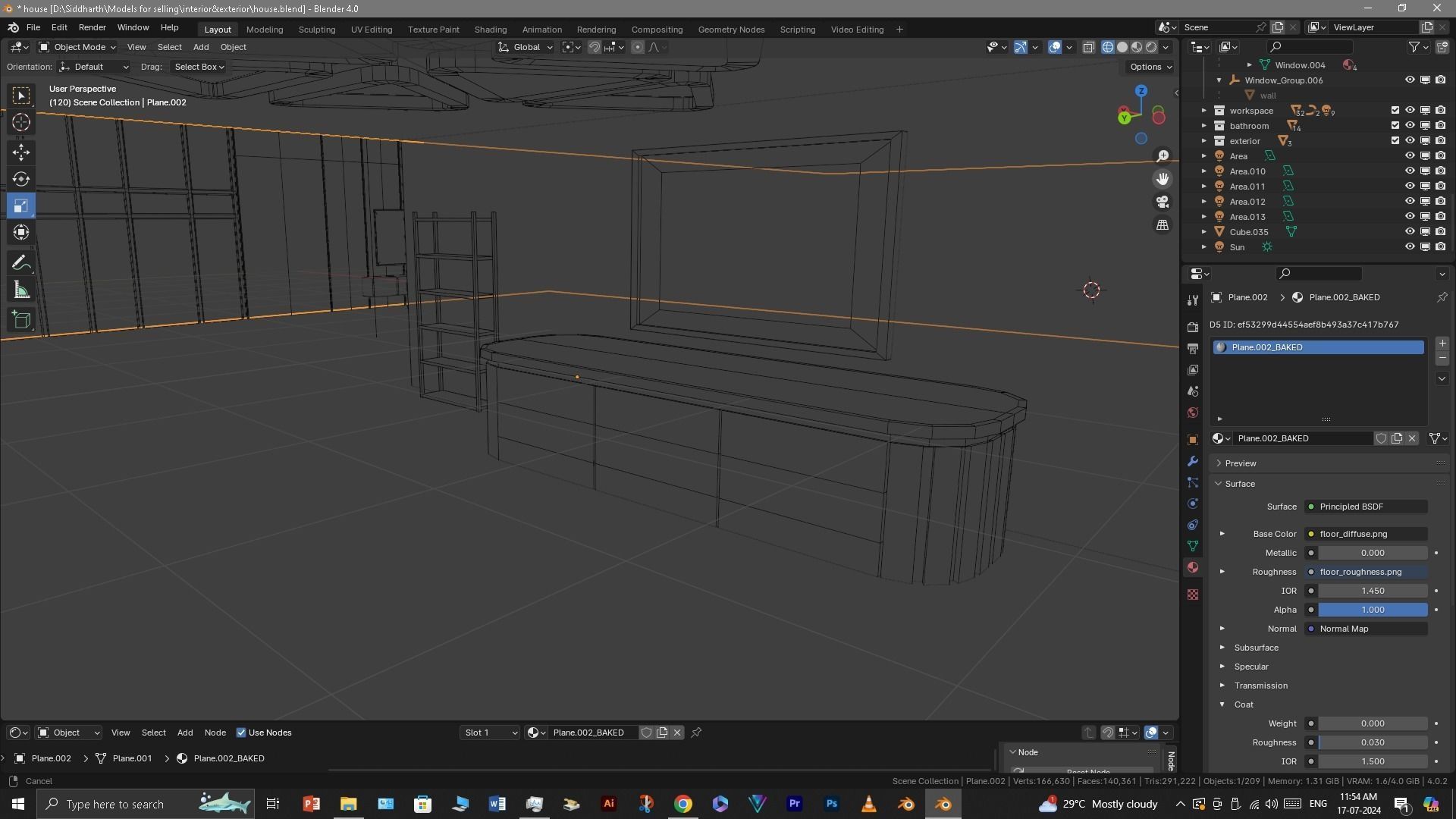Adjust the Alpha 1.000 slider

[x=1373, y=610]
